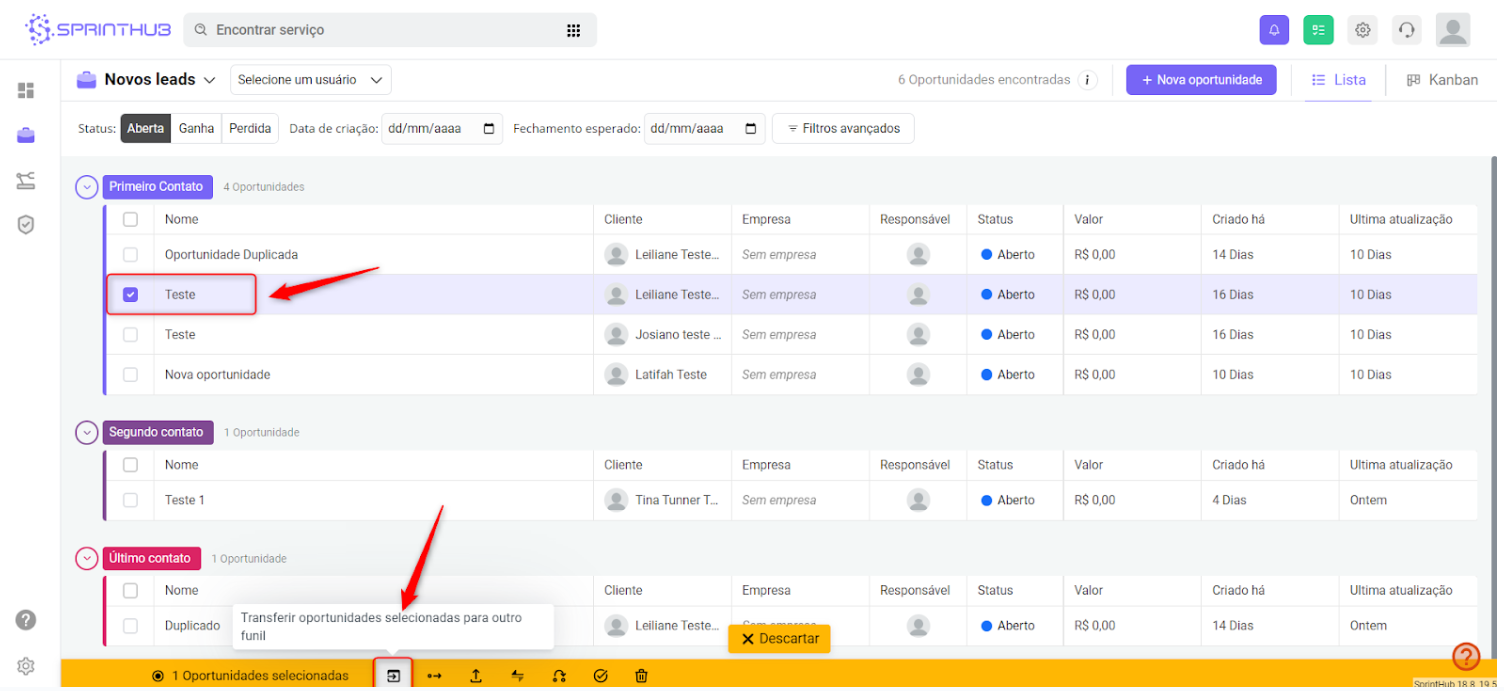This screenshot has width=1504, height=691.
Task: Click the green tasks checklist icon
Action: pyautogui.click(x=1318, y=30)
